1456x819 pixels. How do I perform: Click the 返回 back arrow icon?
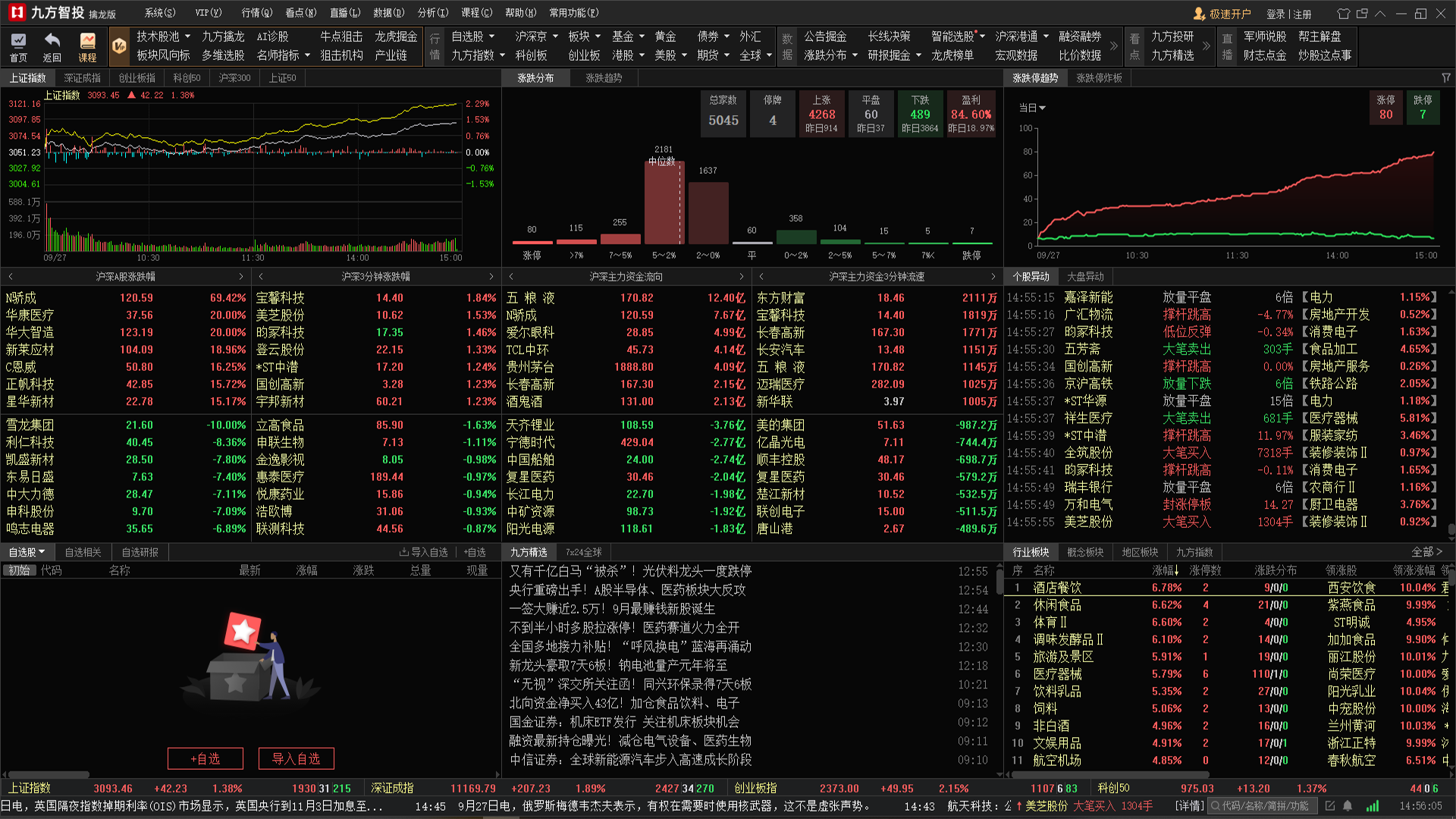pyautogui.click(x=52, y=46)
